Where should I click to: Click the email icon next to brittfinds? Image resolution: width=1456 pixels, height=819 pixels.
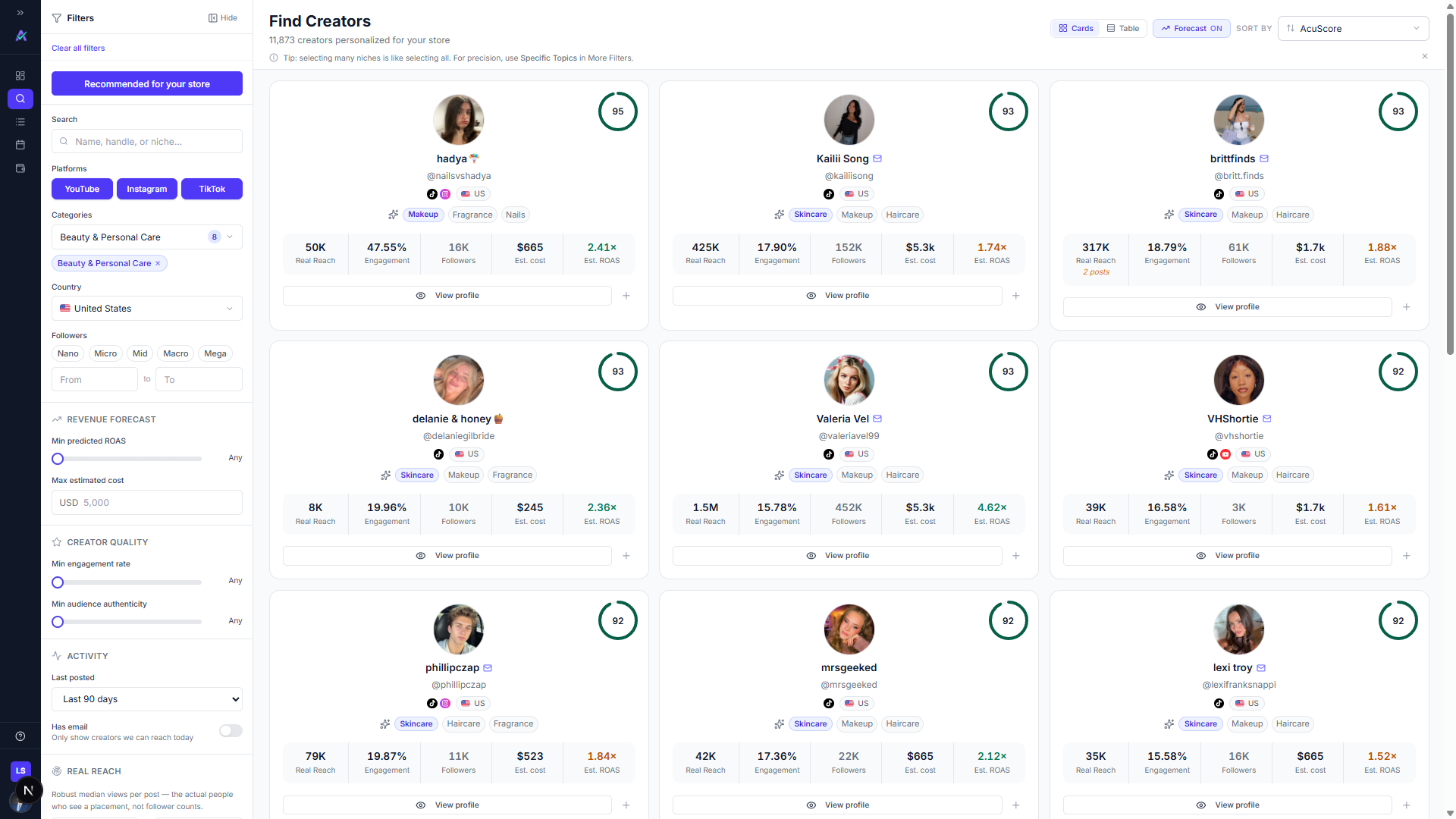(x=1264, y=158)
